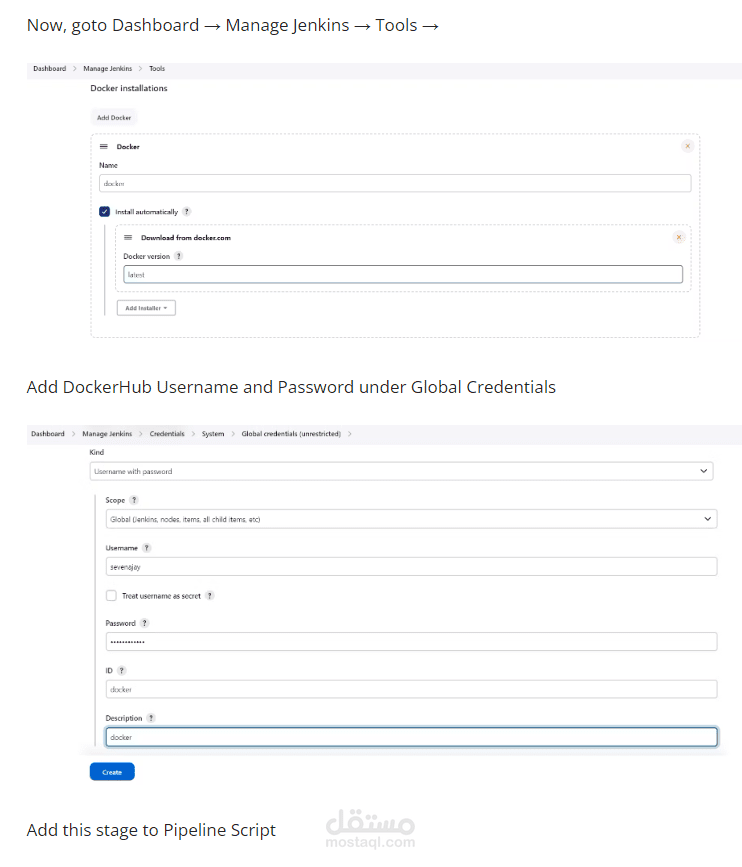
Task: Open Manage Jenkins in the Credentials breadcrumb
Action: (x=107, y=434)
